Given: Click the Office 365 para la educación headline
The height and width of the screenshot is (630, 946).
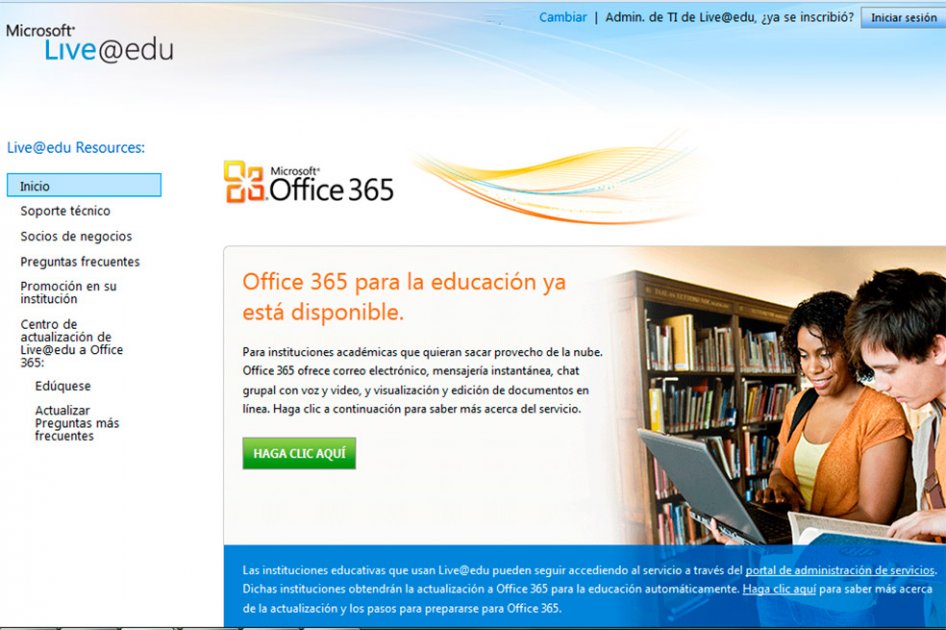Looking at the screenshot, I should [x=404, y=297].
